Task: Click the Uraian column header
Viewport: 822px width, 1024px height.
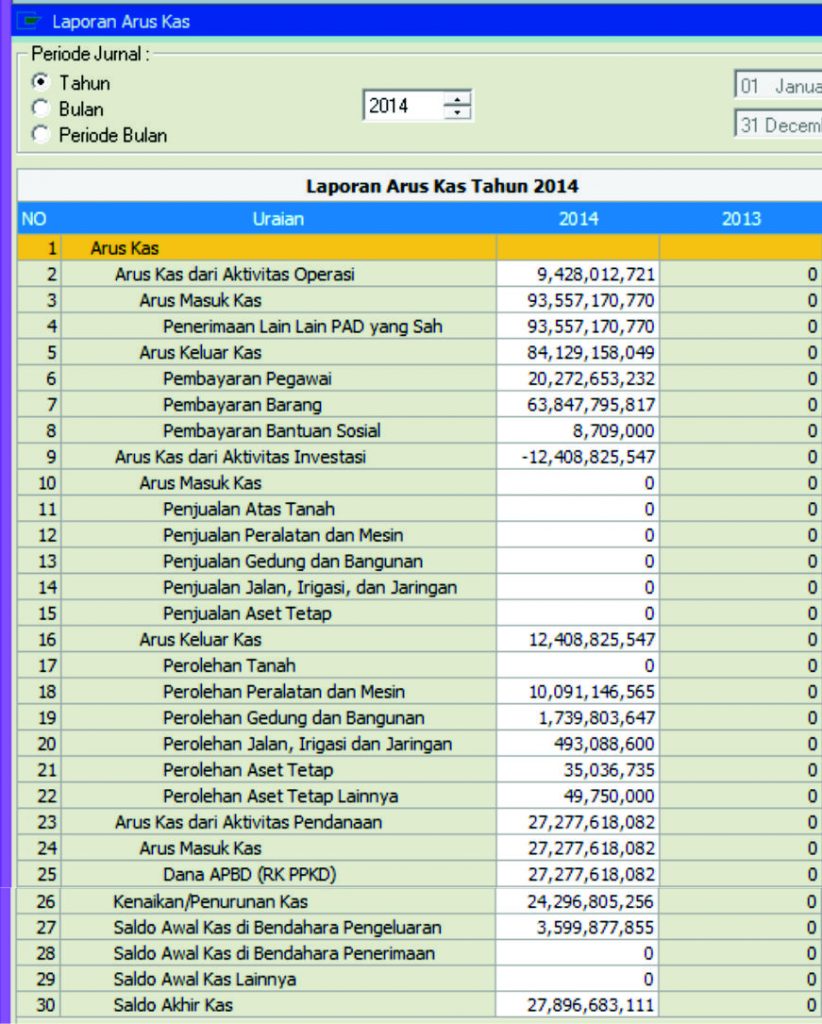Action: pos(278,219)
